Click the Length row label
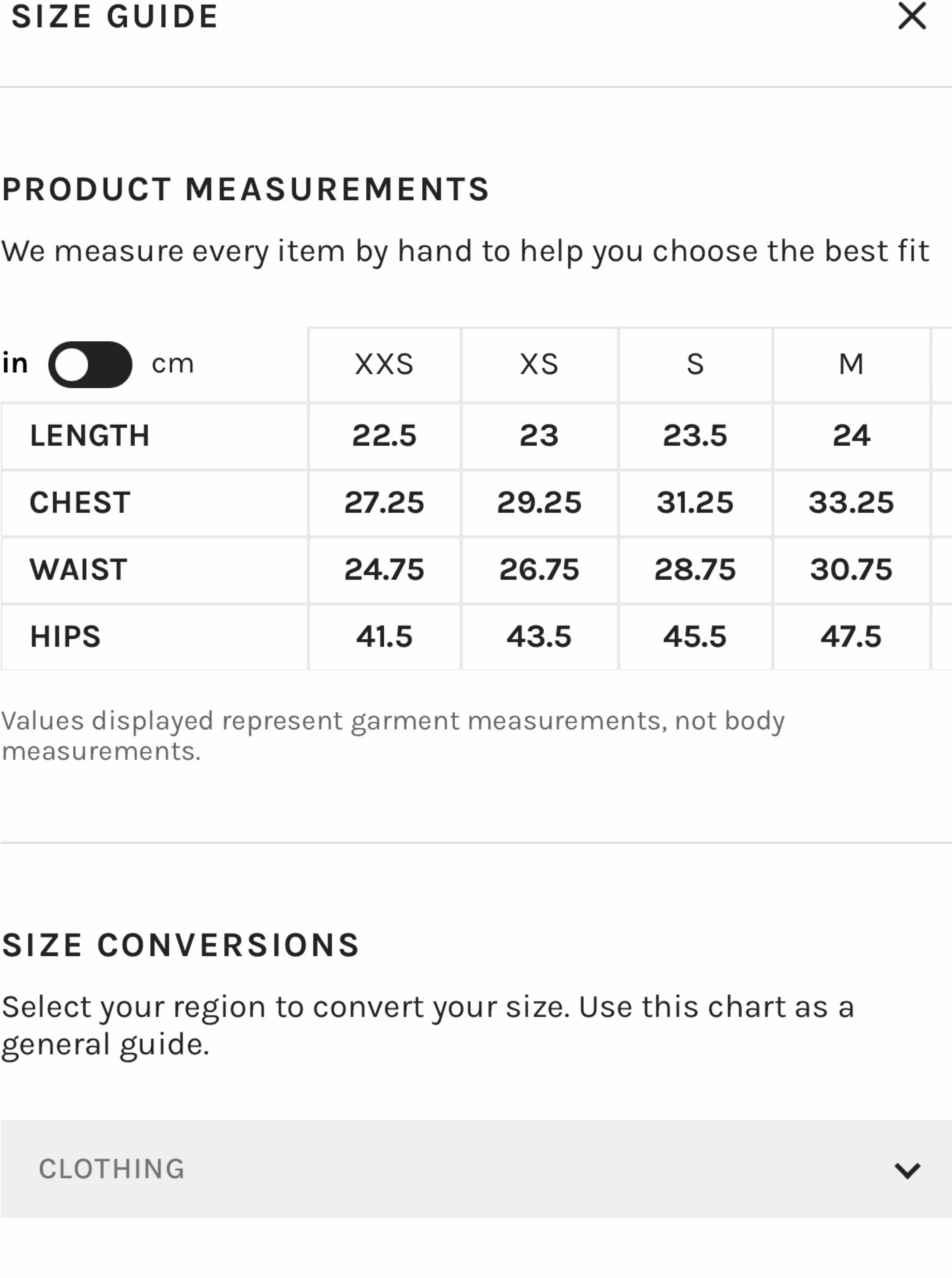Image resolution: width=952 pixels, height=1278 pixels. click(90, 435)
